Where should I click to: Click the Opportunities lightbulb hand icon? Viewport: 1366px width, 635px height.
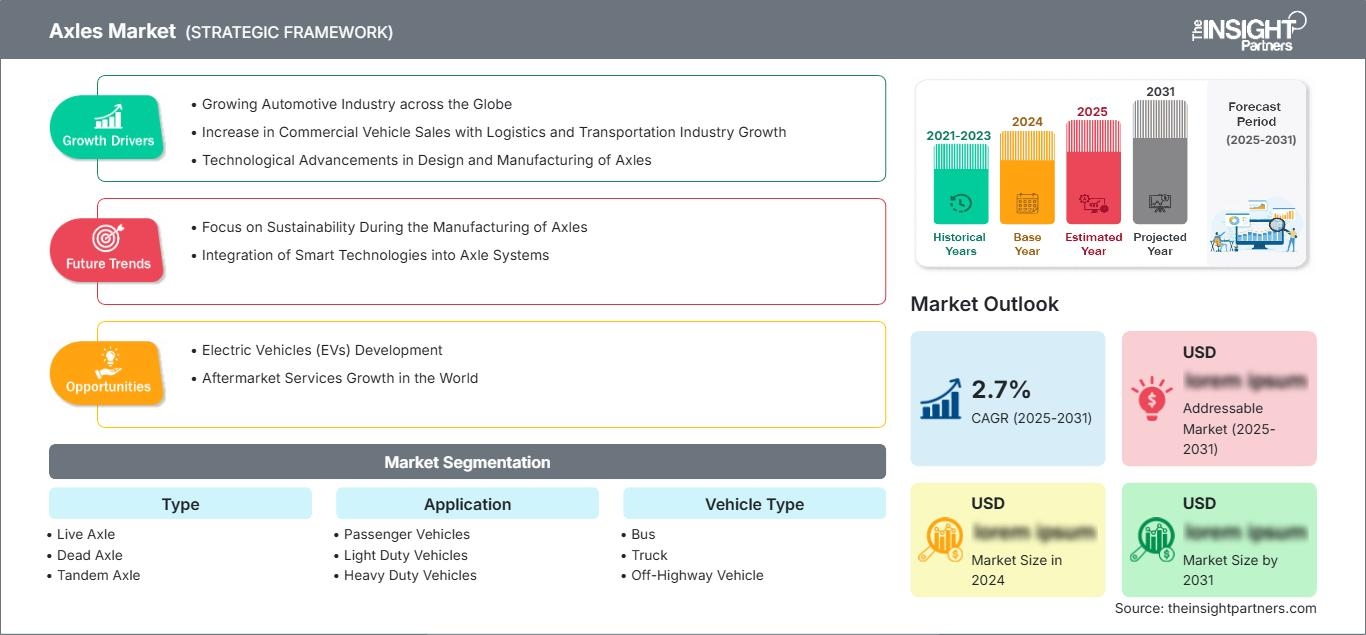(108, 361)
